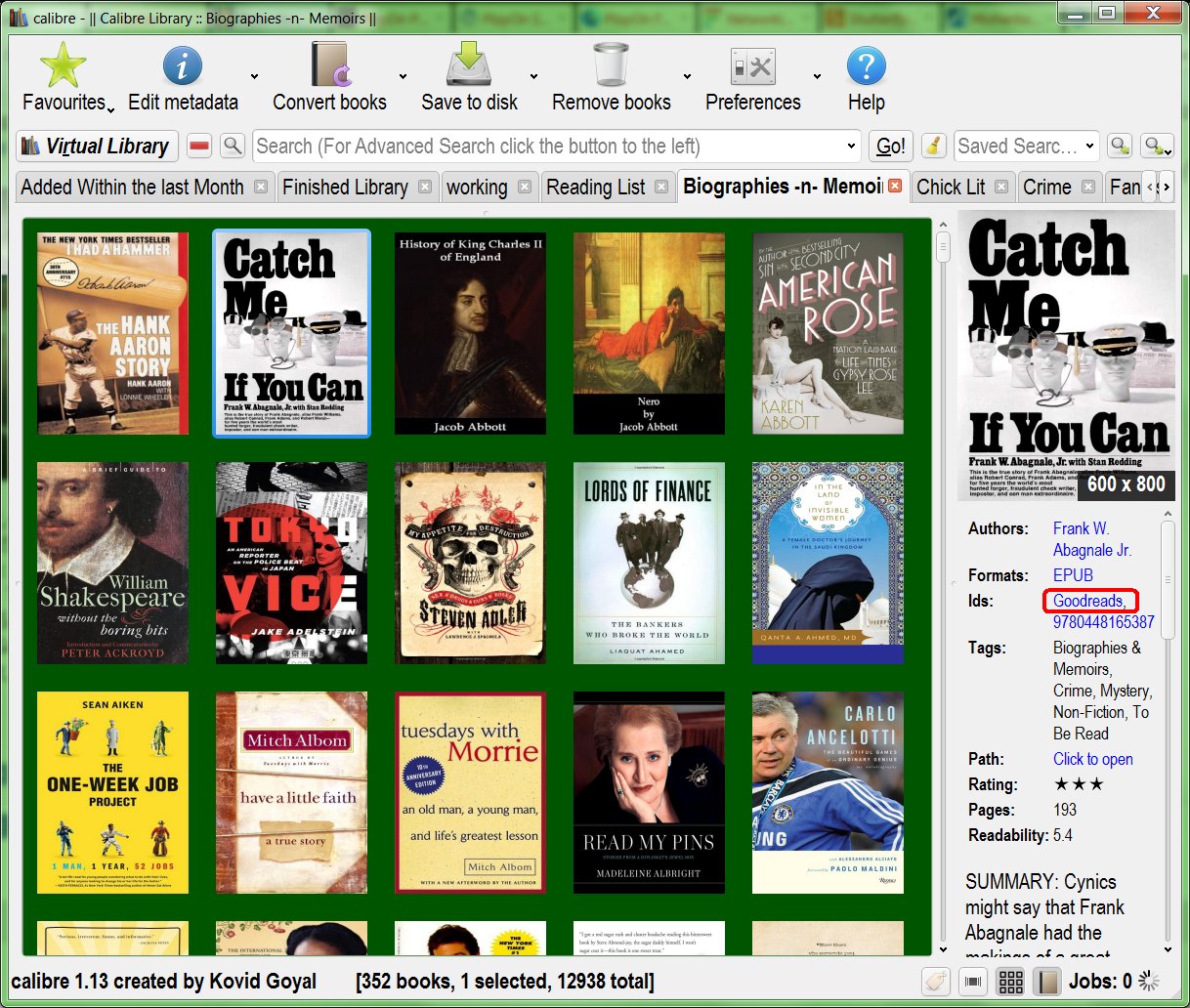
Task: Select the American Rose book cover
Action: coord(828,333)
